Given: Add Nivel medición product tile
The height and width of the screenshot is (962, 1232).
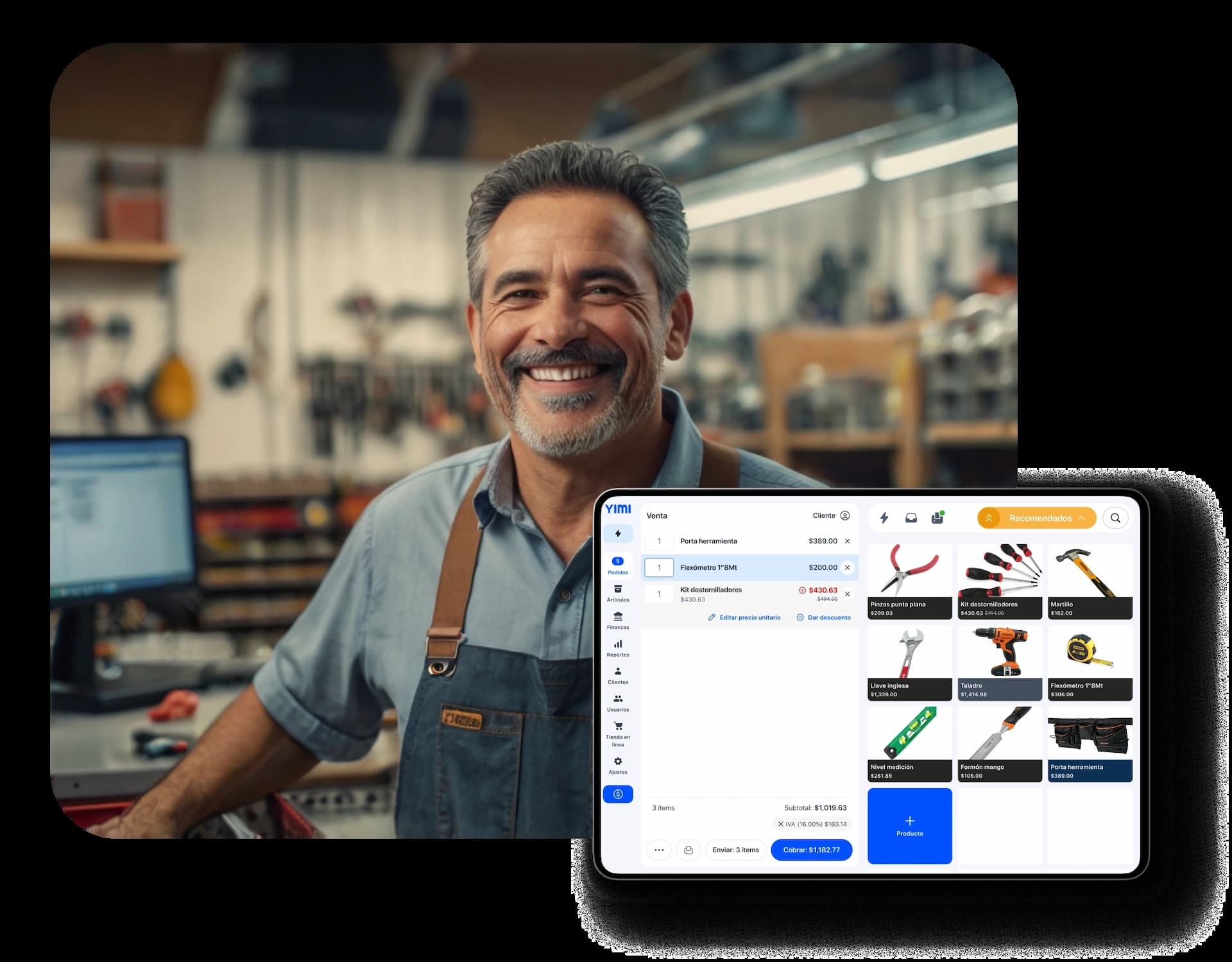Looking at the screenshot, I should pos(910,744).
